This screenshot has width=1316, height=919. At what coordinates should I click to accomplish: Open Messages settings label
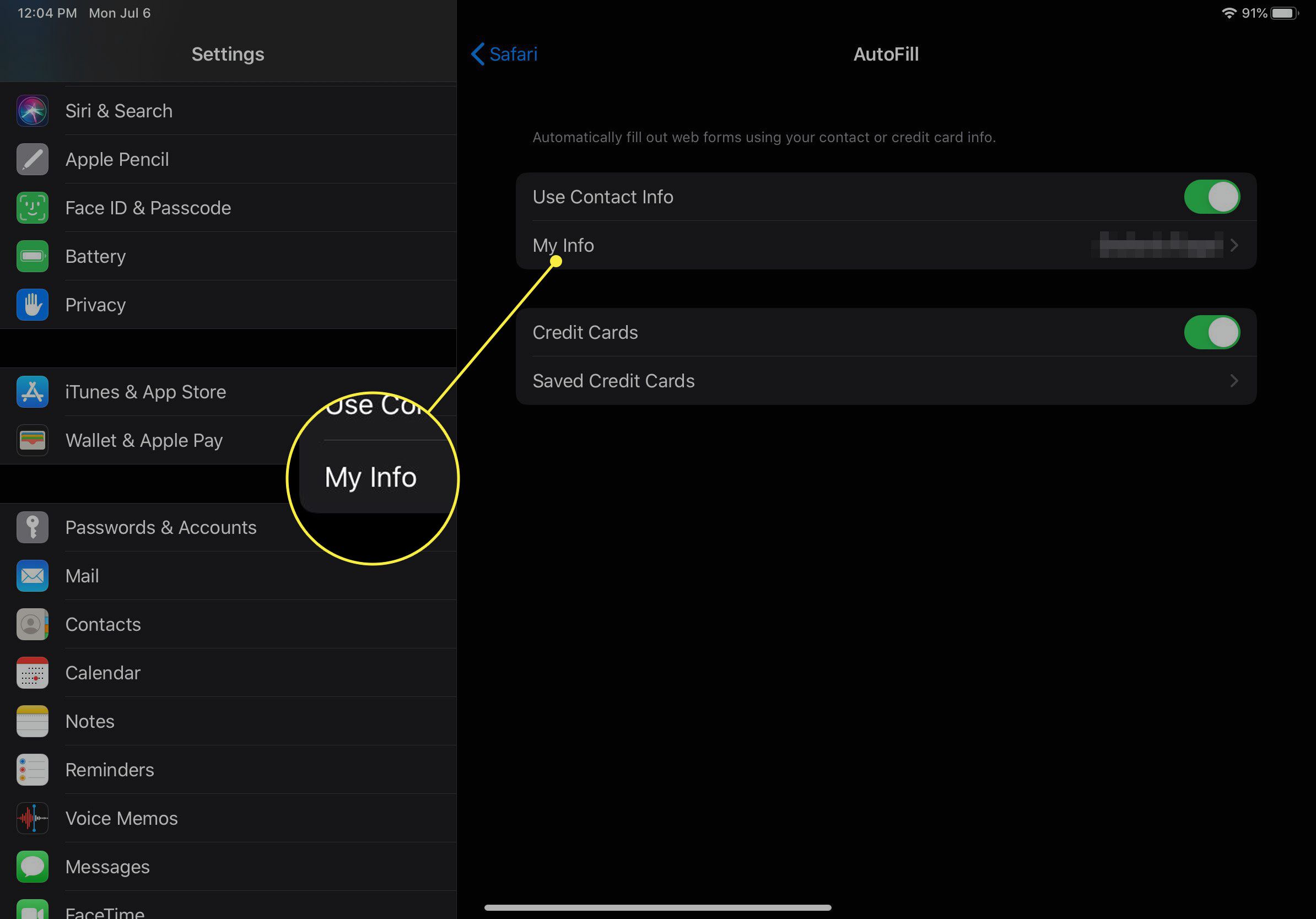tap(107, 867)
